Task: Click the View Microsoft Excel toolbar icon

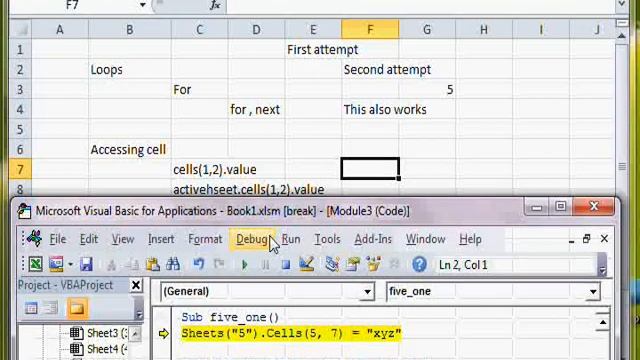Action: (36, 264)
